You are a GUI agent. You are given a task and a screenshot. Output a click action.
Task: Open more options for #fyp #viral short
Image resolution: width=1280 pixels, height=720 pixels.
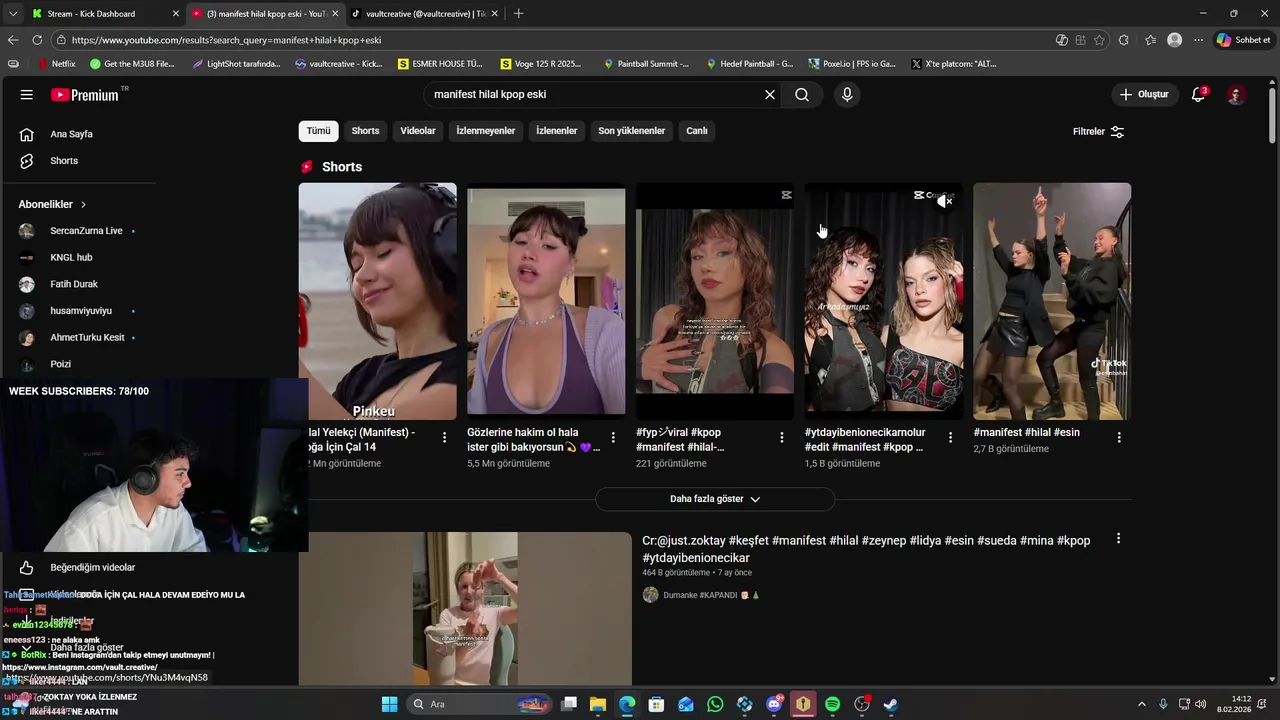(782, 438)
